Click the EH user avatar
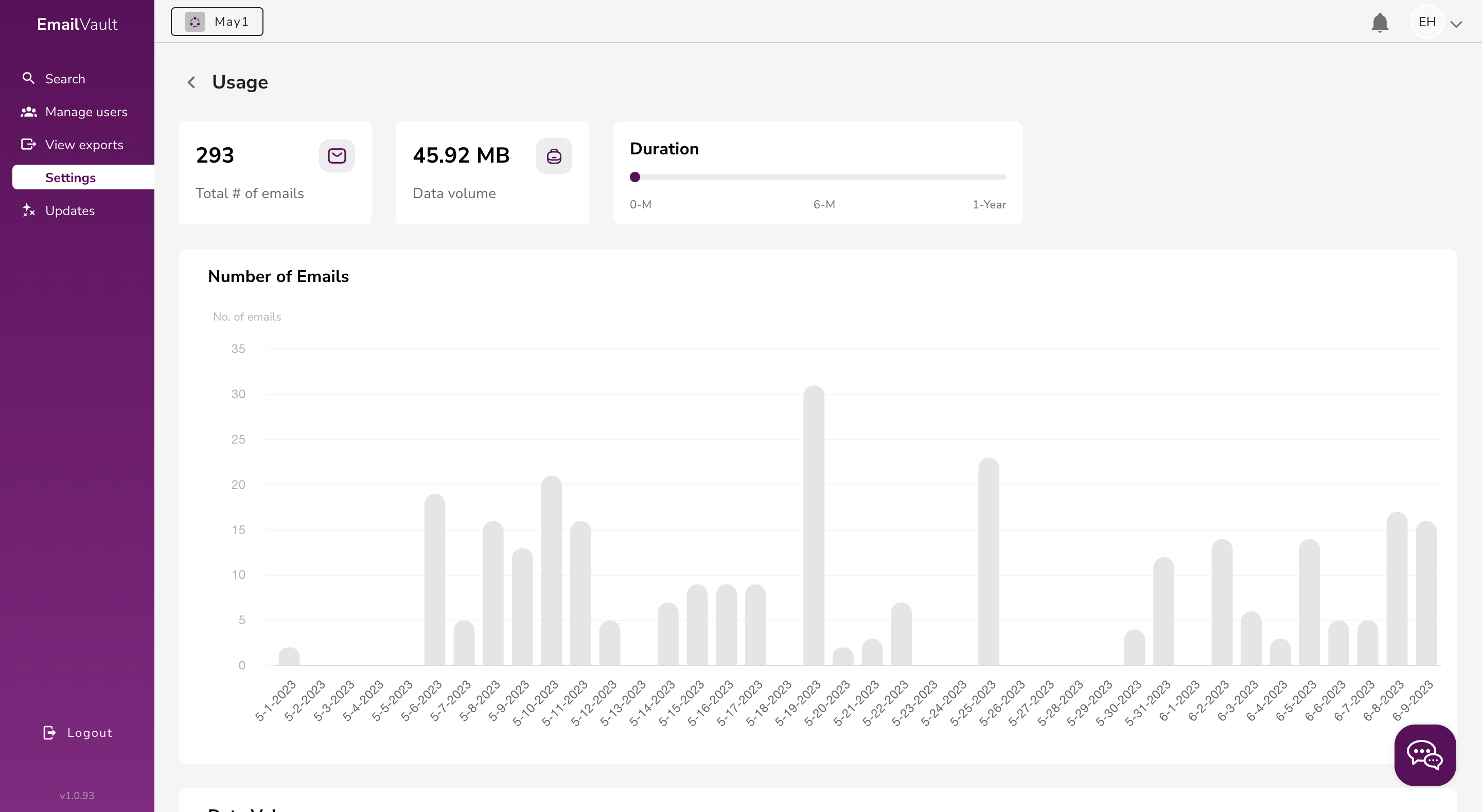 (1427, 22)
